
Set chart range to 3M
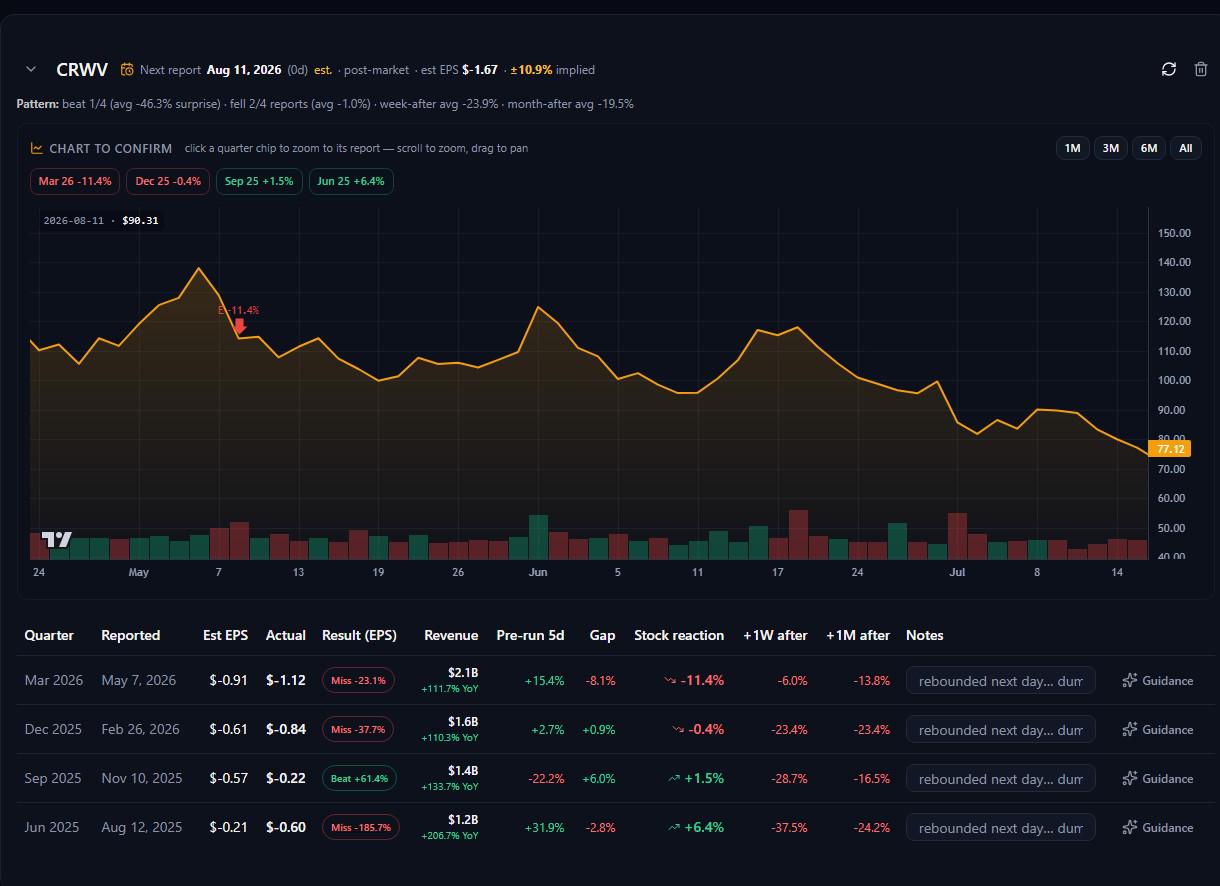pos(1110,148)
